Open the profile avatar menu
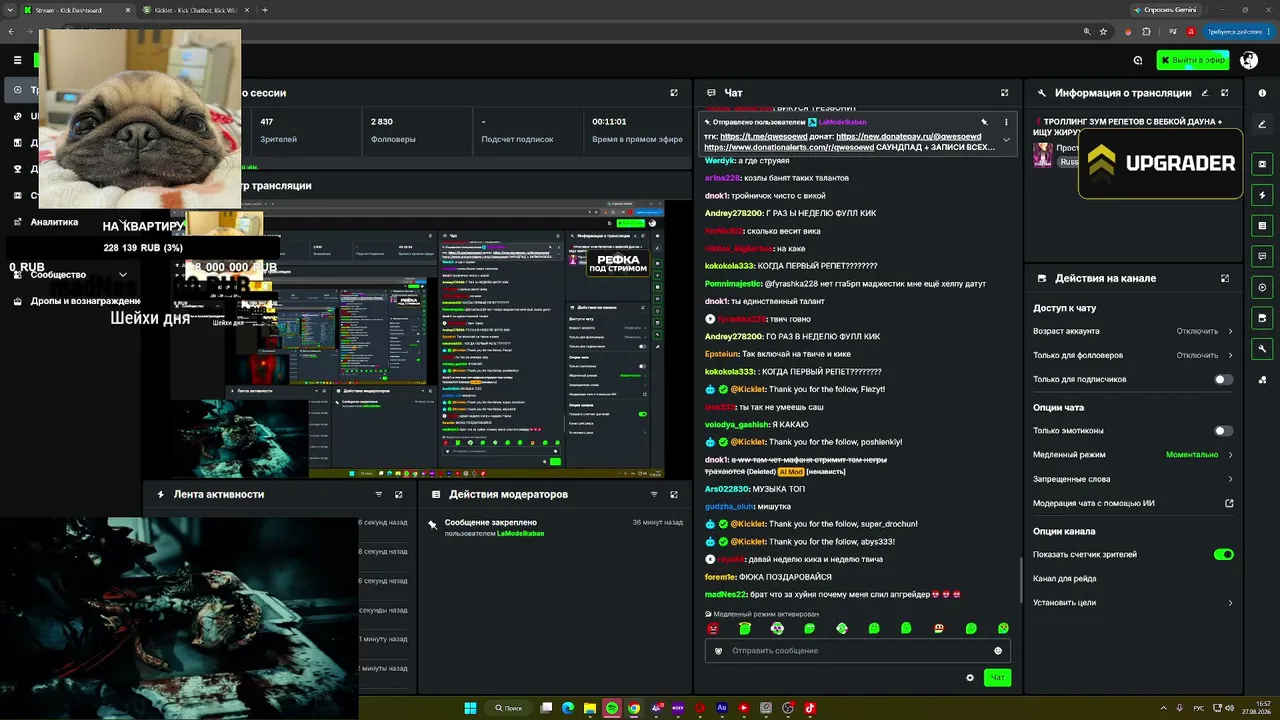The height and width of the screenshot is (720, 1280). 1248,60
